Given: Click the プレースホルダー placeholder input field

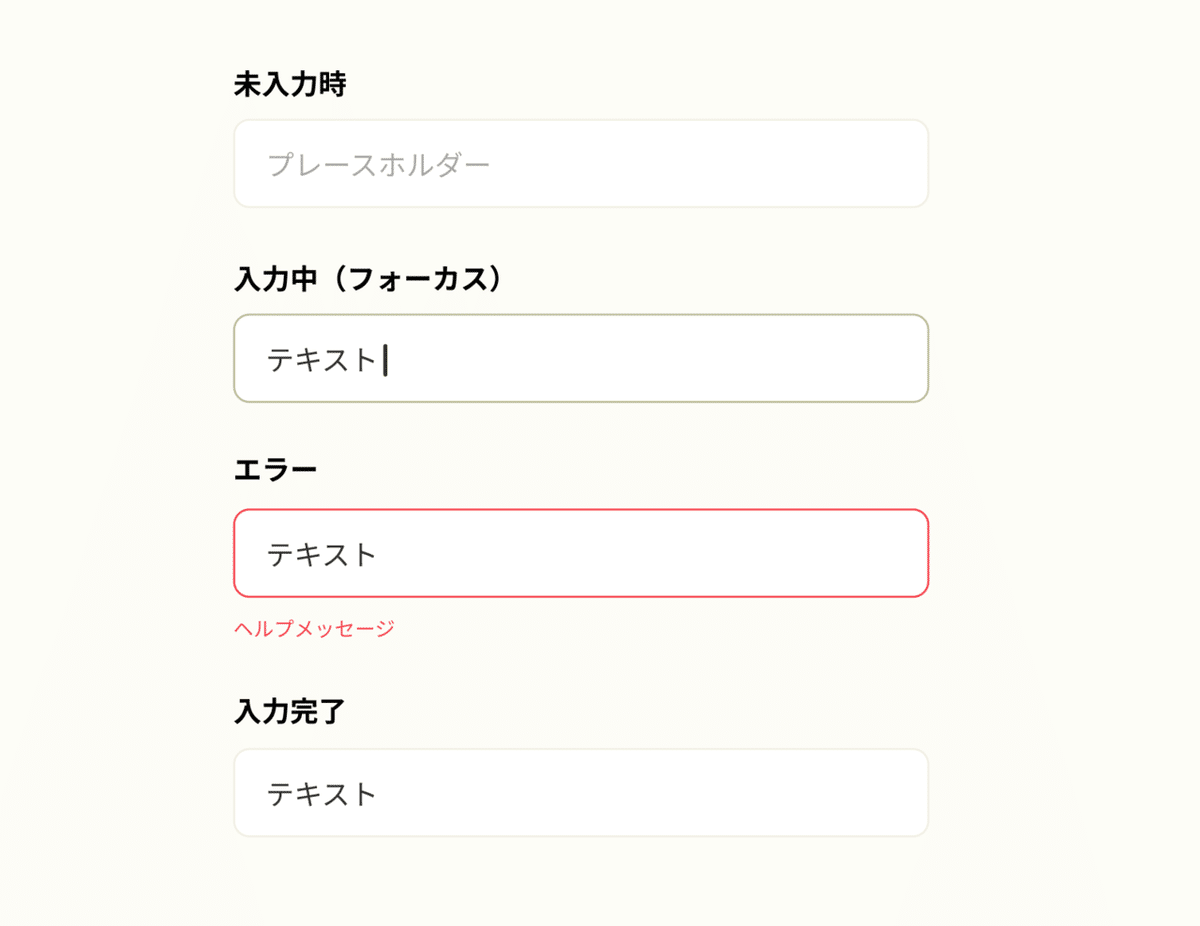Looking at the screenshot, I should click(x=580, y=163).
